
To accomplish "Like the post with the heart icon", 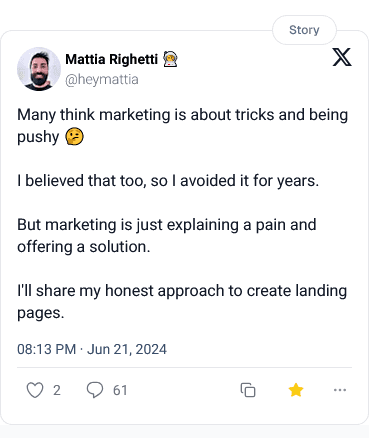I will pyautogui.click(x=35, y=390).
